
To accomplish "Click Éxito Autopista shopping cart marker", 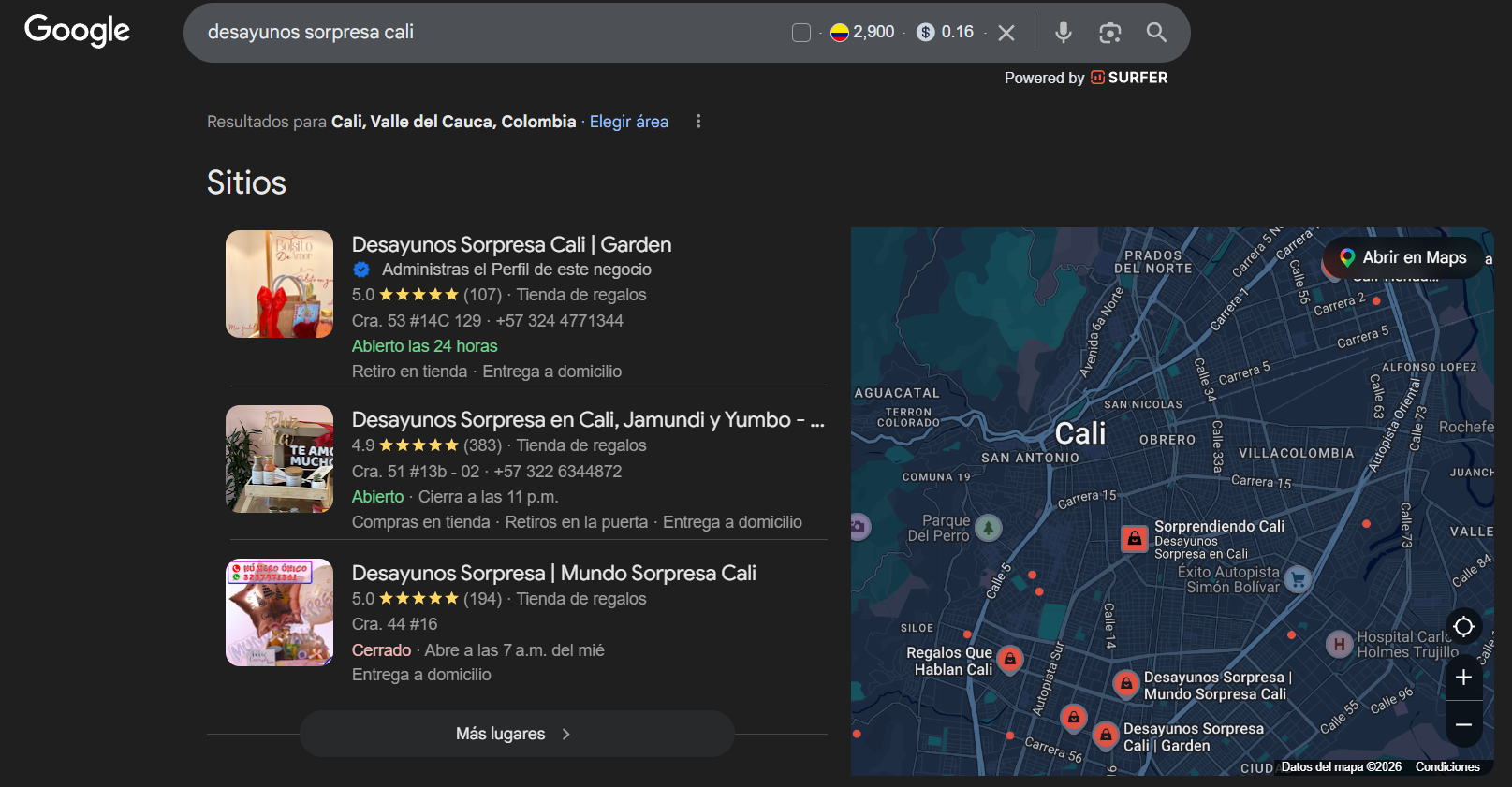I will coord(1297,579).
